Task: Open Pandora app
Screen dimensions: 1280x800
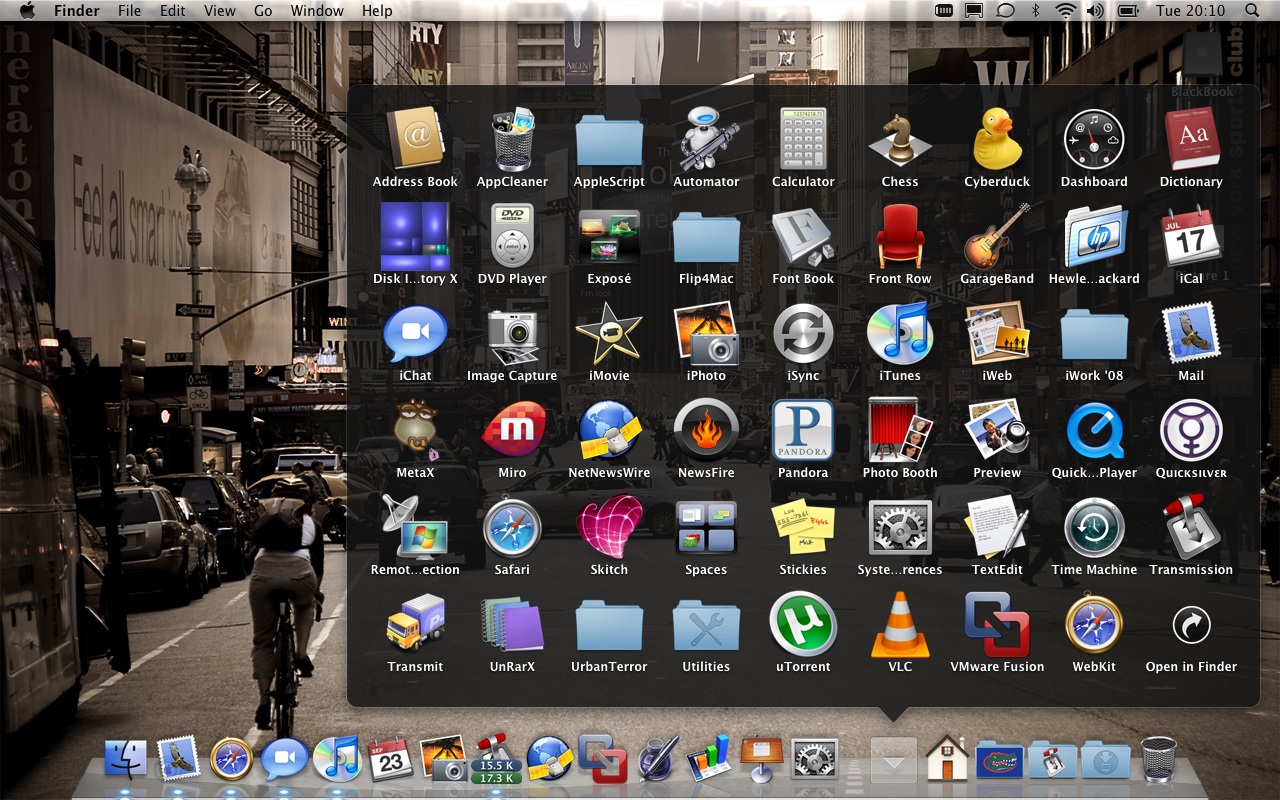Action: pos(803,429)
